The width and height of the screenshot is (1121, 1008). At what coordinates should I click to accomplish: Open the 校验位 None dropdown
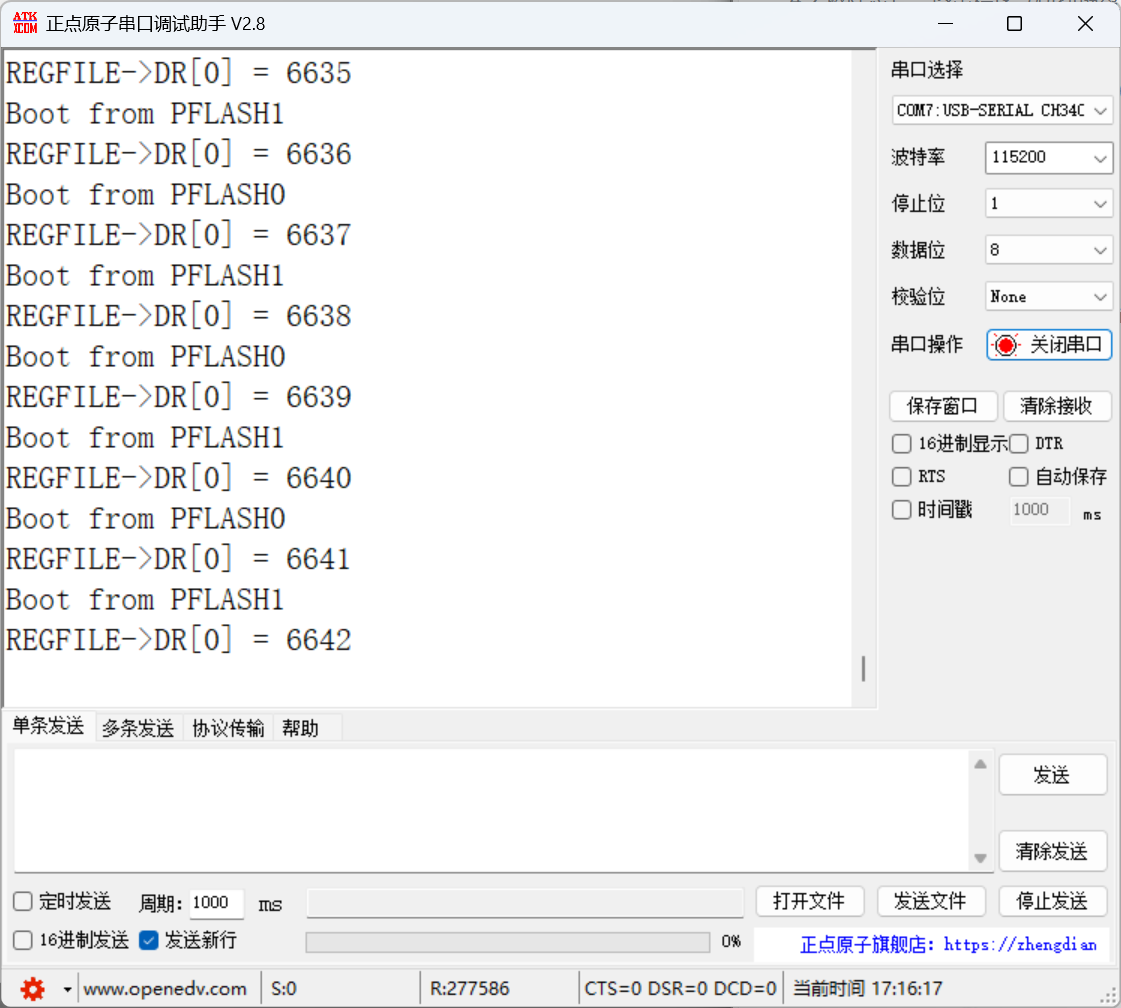(1048, 297)
